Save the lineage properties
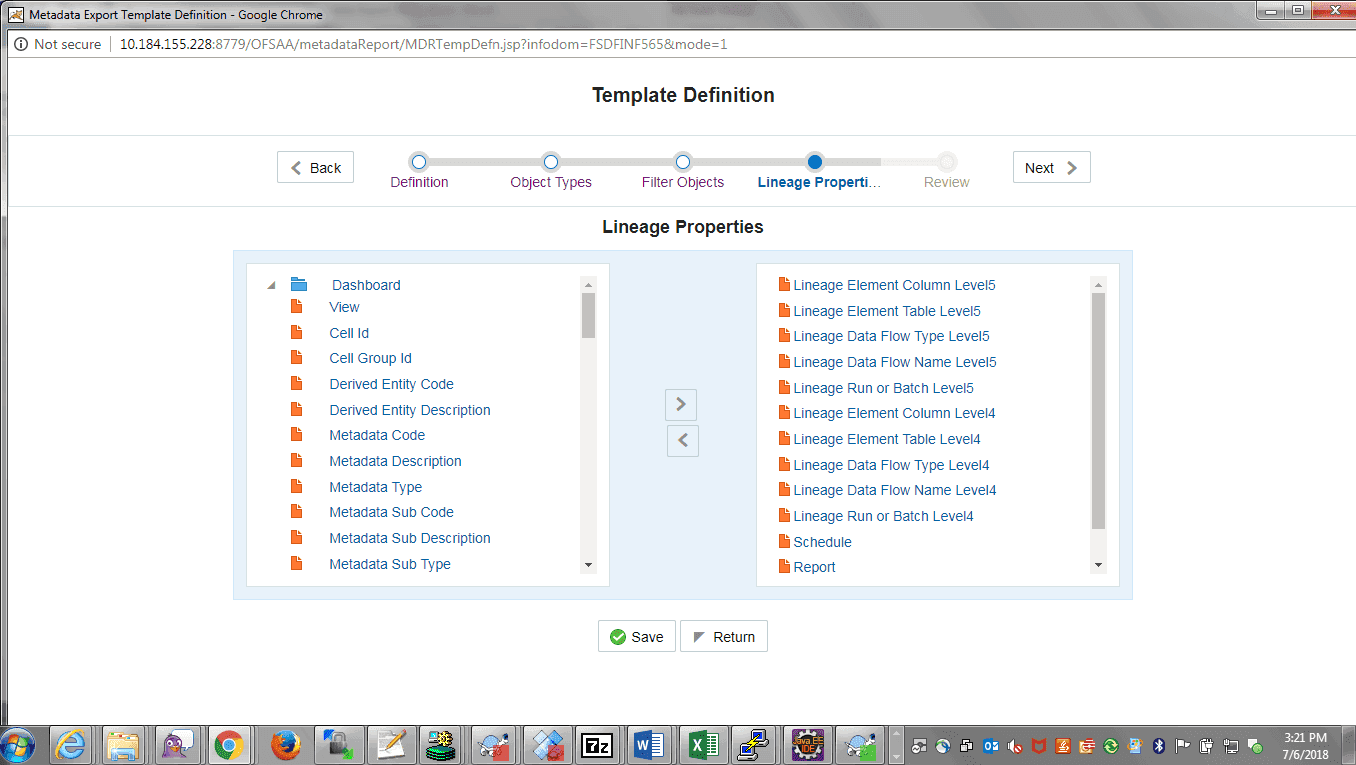 click(636, 635)
